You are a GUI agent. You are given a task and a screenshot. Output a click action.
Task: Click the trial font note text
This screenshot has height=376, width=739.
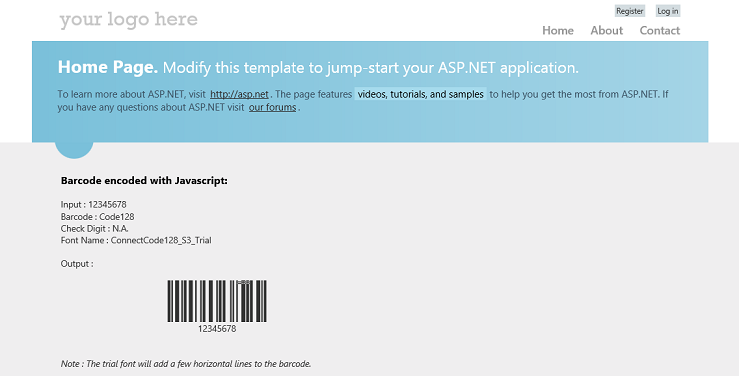pos(186,364)
